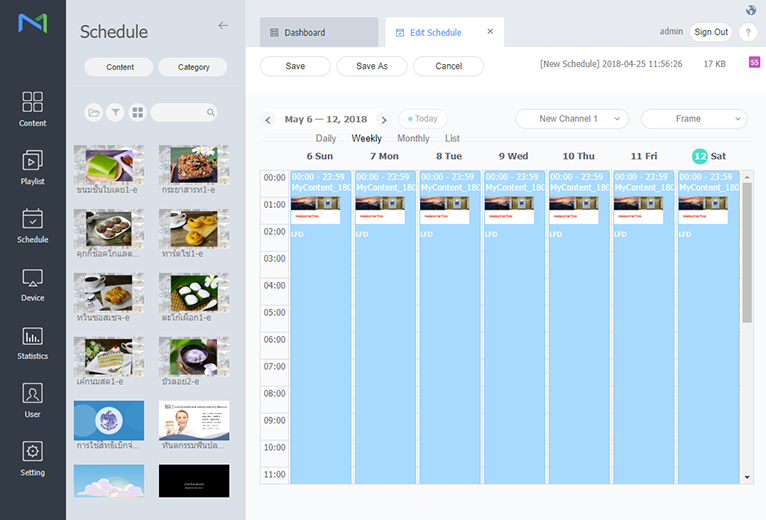Click the Sign Out button

(711, 32)
